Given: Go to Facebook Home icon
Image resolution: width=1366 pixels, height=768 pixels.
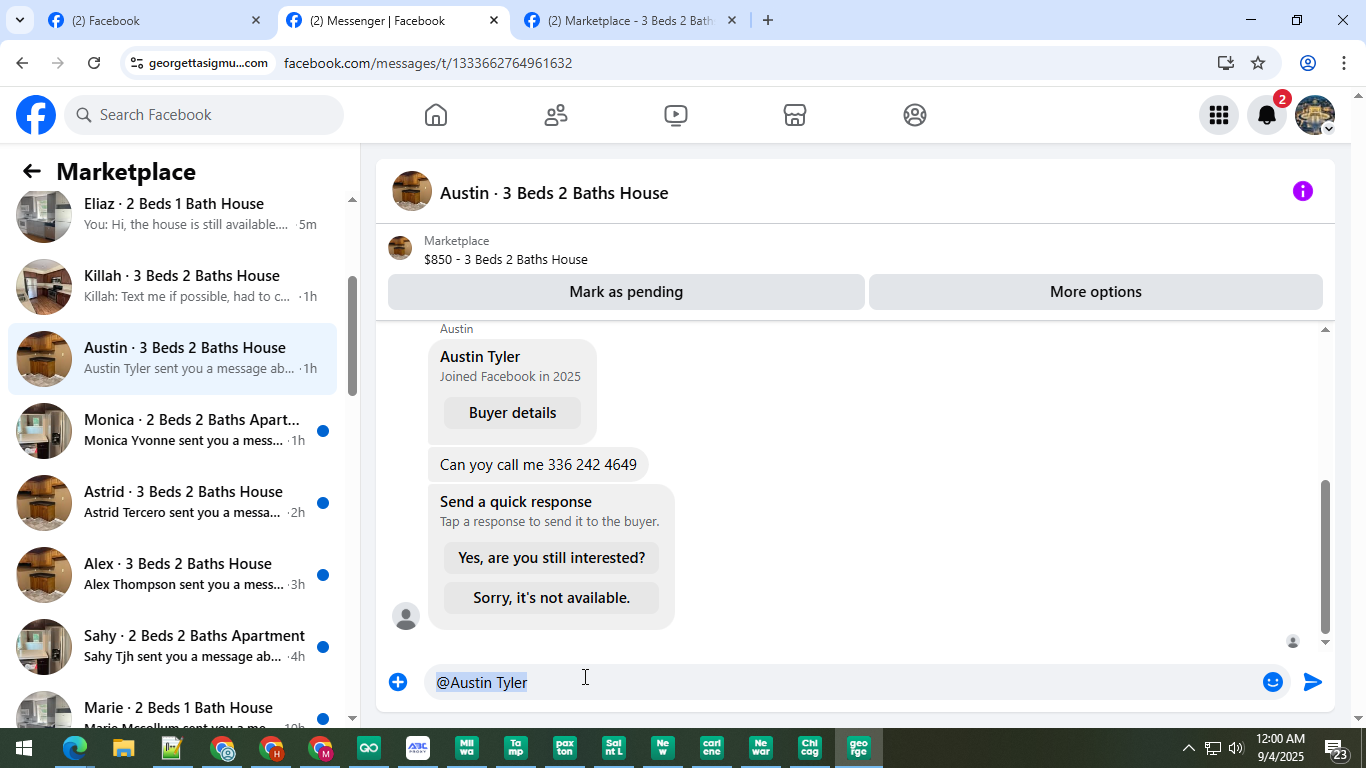Looking at the screenshot, I should click(x=436, y=115).
